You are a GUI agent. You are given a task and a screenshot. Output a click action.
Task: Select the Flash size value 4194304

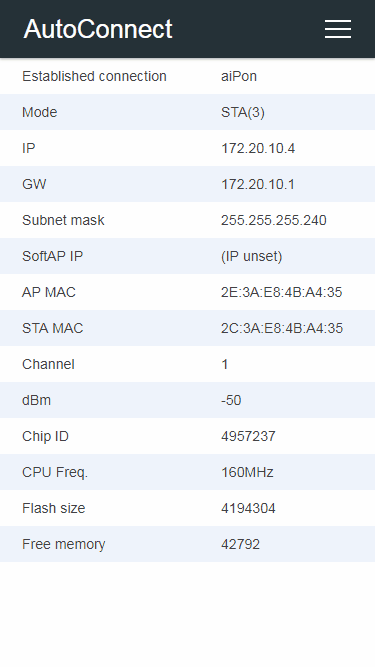pos(248,508)
